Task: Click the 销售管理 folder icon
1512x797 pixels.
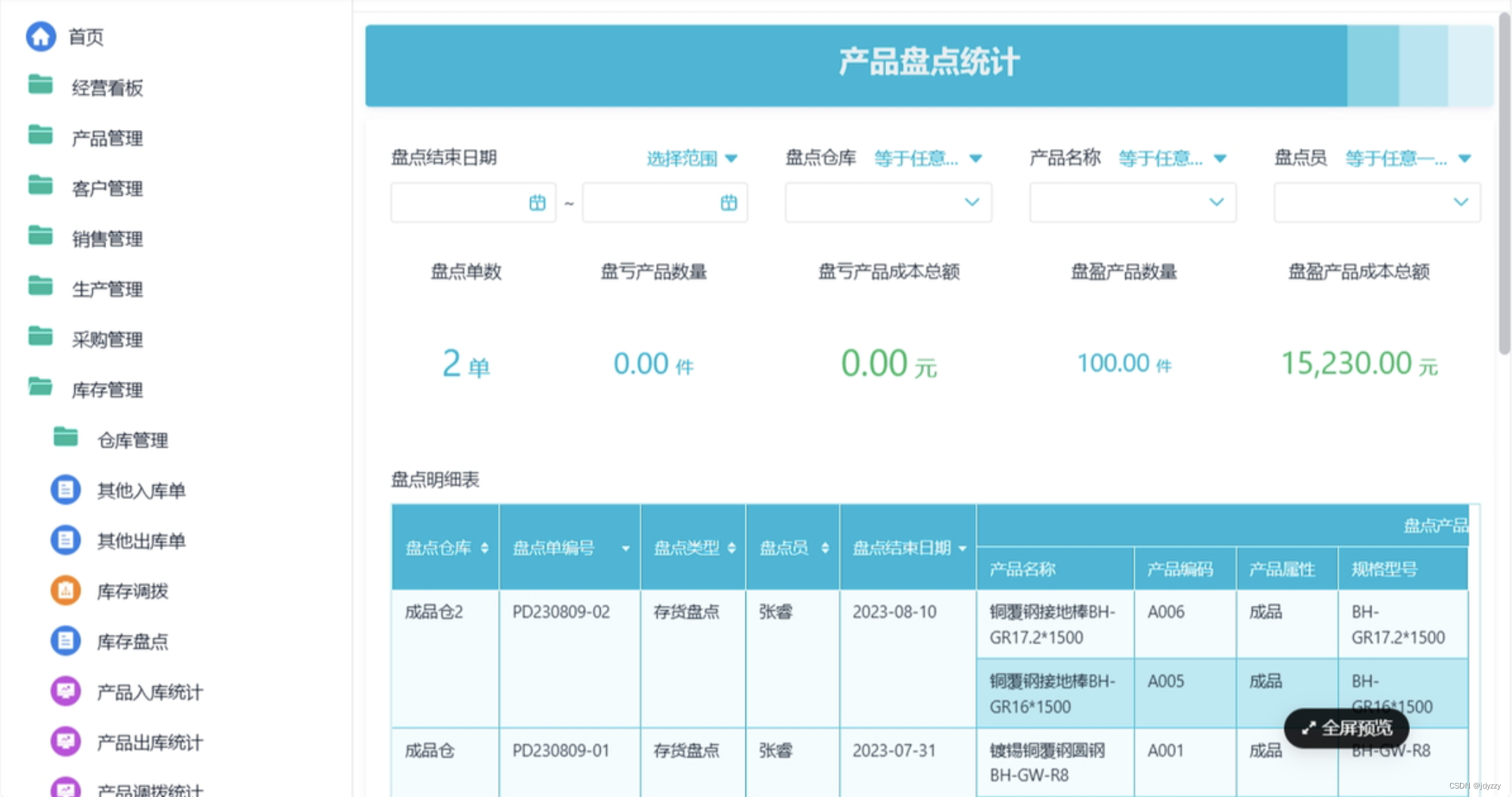Action: tap(41, 236)
